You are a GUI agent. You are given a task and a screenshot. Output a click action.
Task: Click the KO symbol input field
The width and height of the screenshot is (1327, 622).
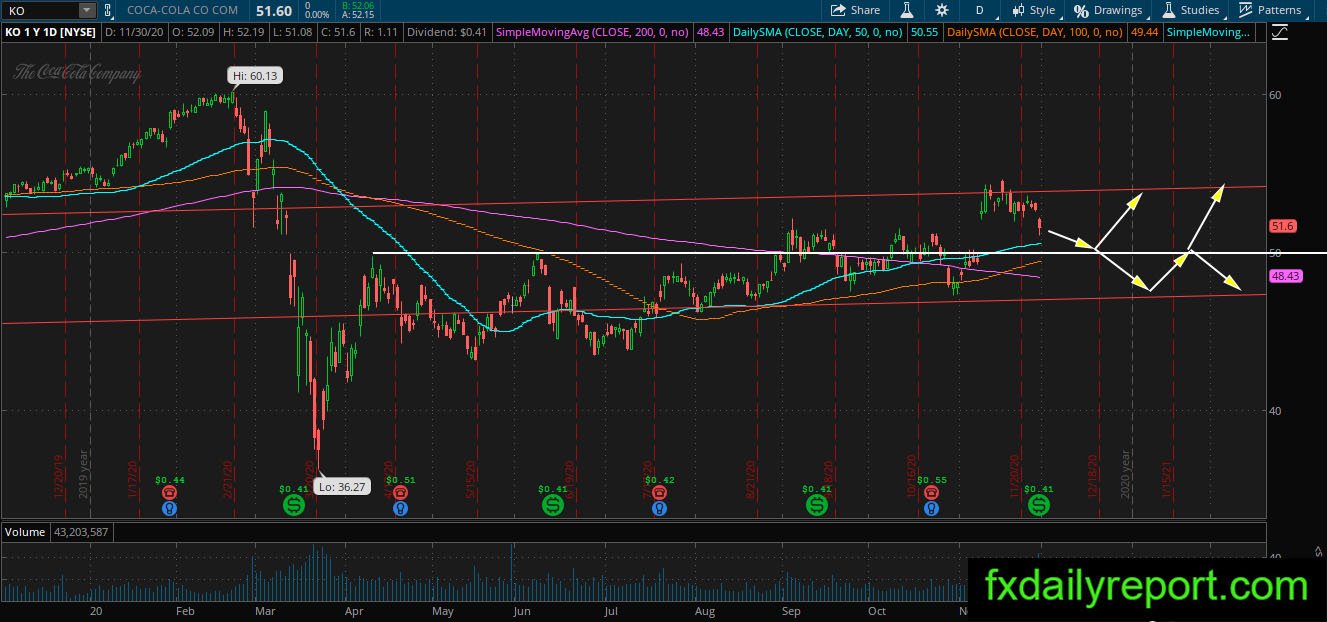click(40, 10)
